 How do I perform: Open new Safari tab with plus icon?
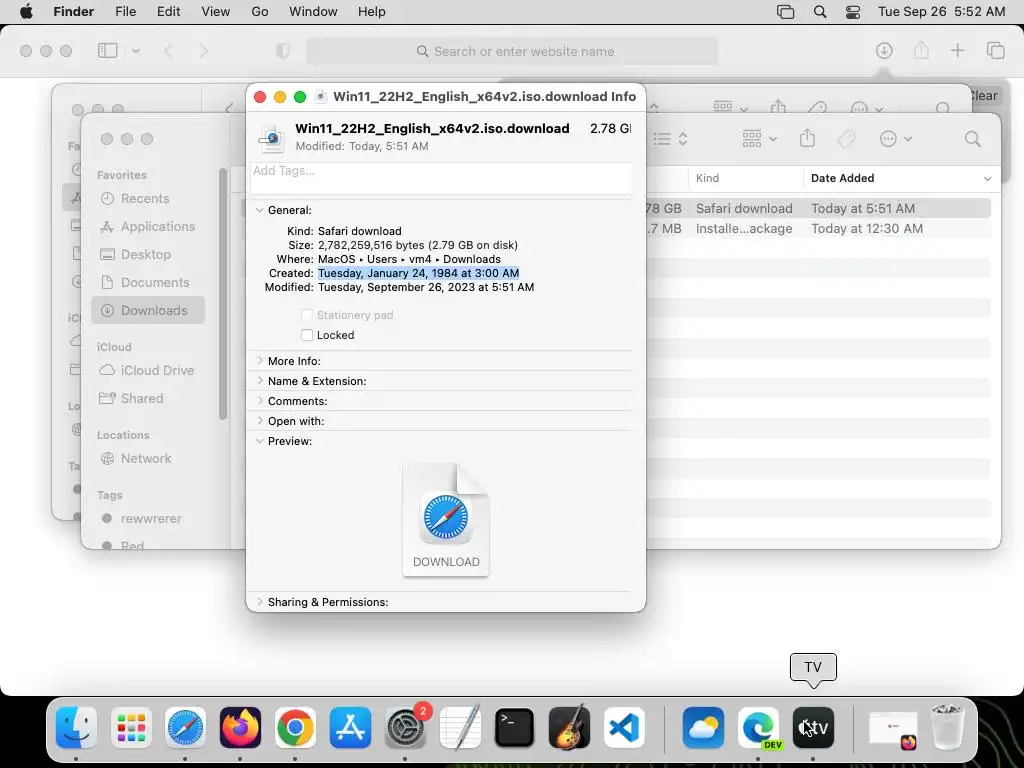(957, 50)
